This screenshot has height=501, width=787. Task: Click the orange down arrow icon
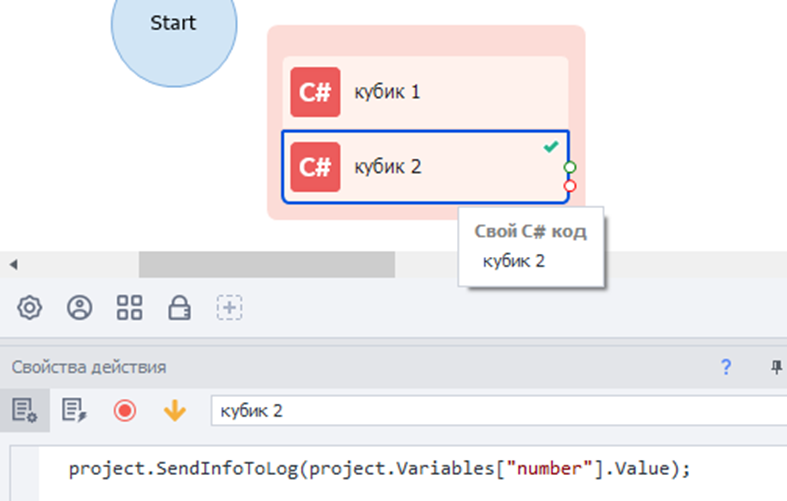point(174,410)
